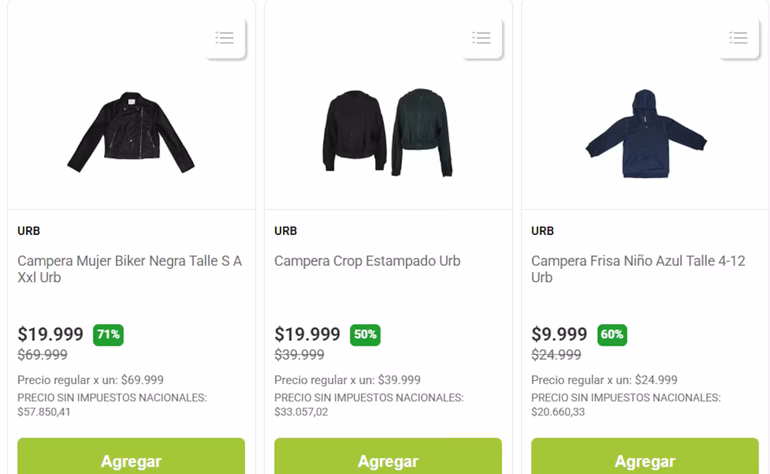This screenshot has width=770, height=474.
Task: Click URB brand label on biker jacket card
Action: [29, 231]
